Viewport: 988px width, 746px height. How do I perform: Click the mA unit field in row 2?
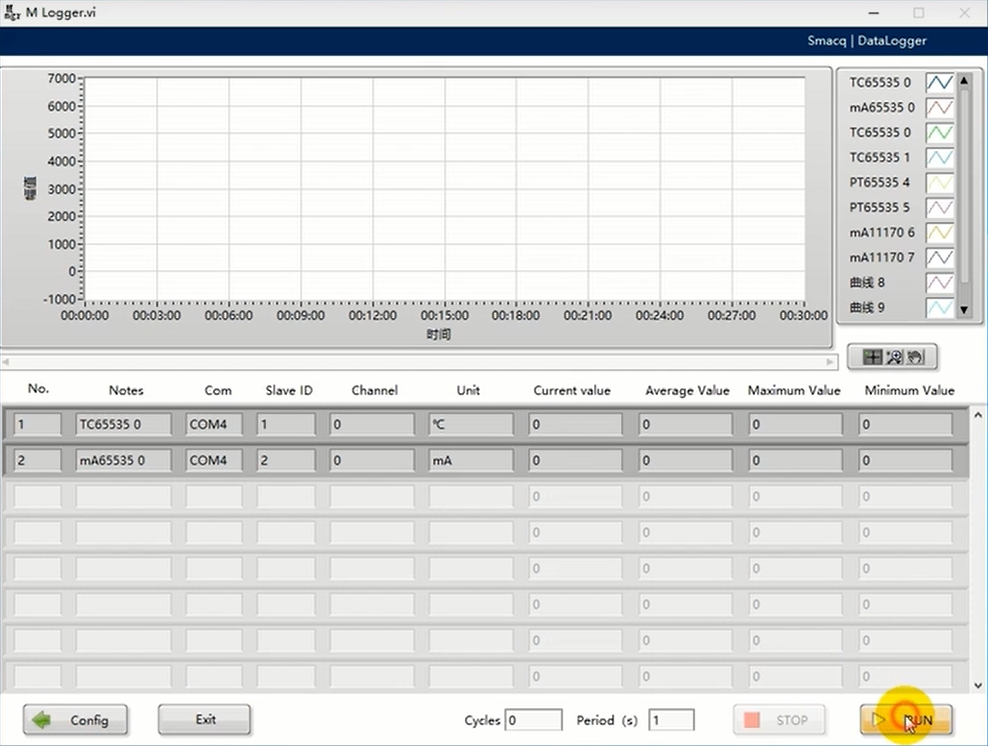(471, 461)
